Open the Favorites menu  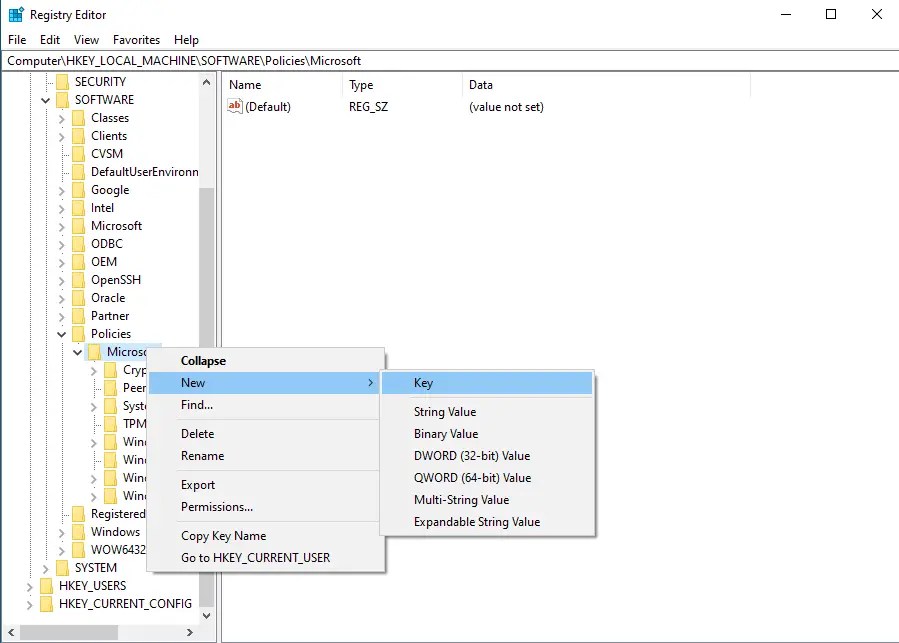136,40
